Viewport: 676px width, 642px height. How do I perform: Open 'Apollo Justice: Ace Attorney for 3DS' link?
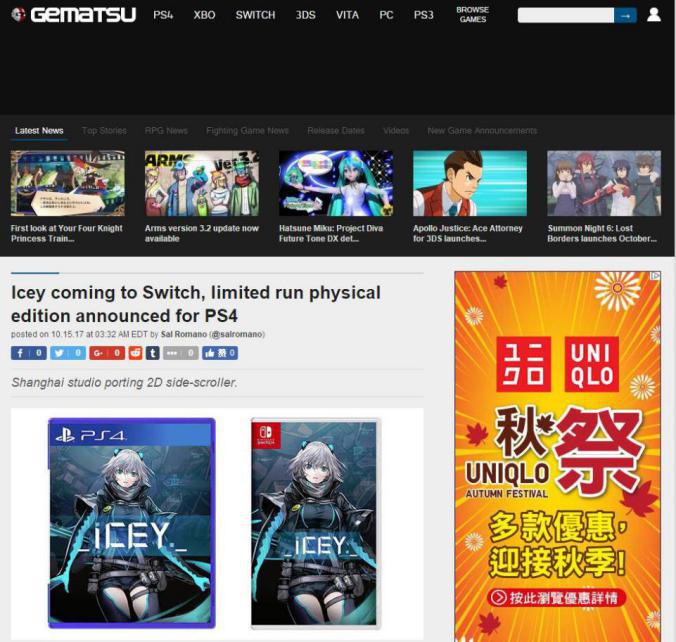[468, 233]
